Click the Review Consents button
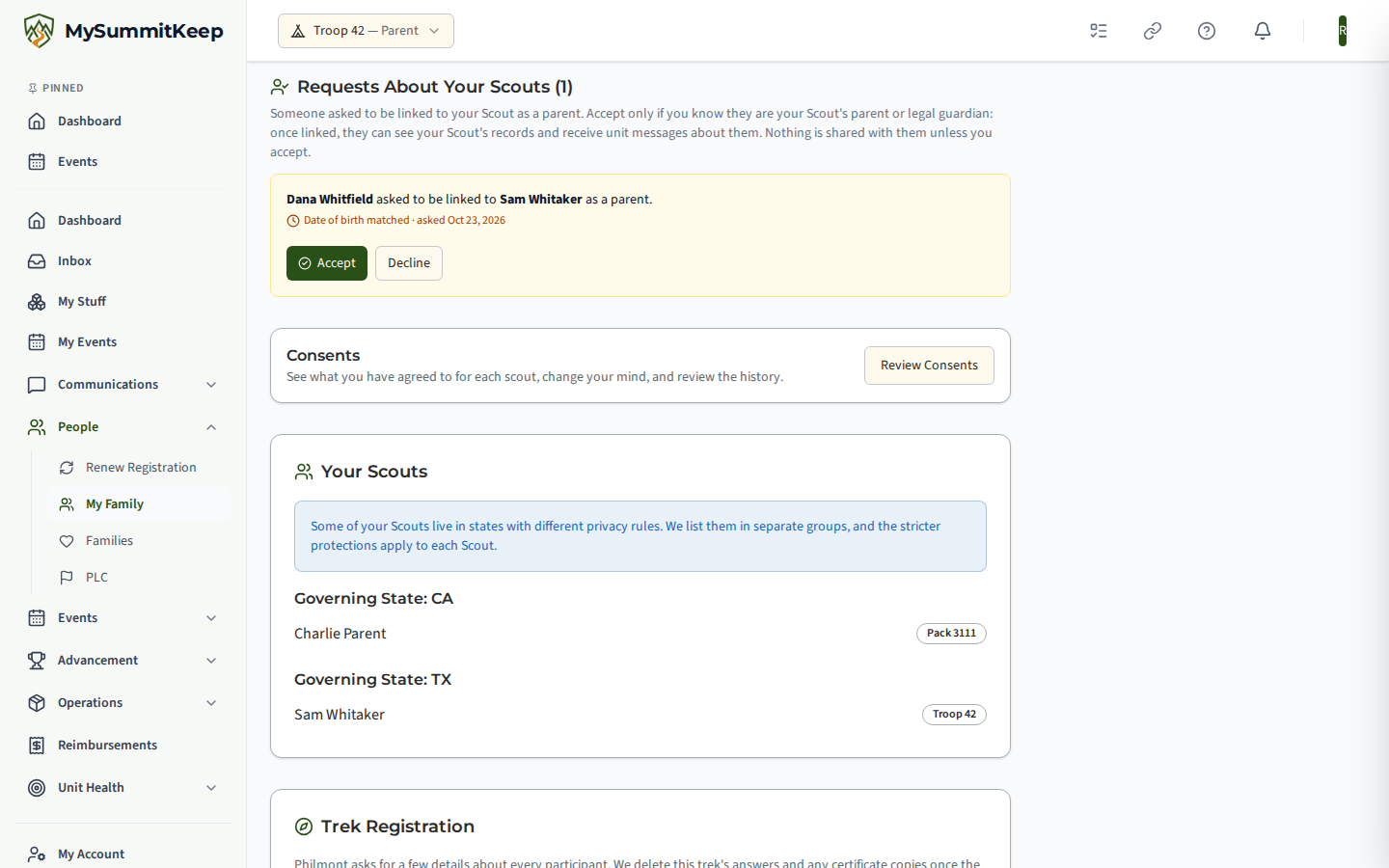 coord(929,366)
